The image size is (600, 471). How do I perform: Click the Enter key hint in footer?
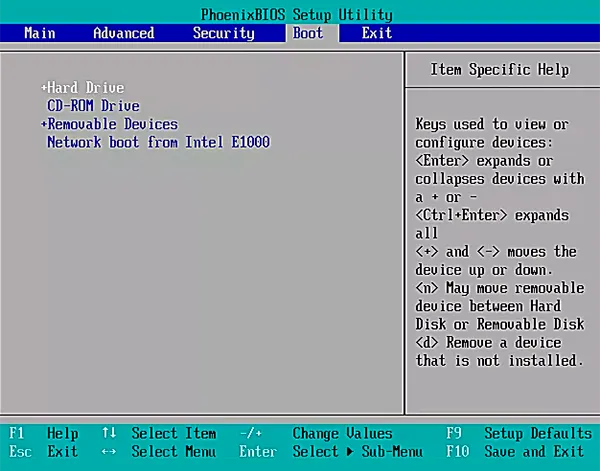point(258,451)
